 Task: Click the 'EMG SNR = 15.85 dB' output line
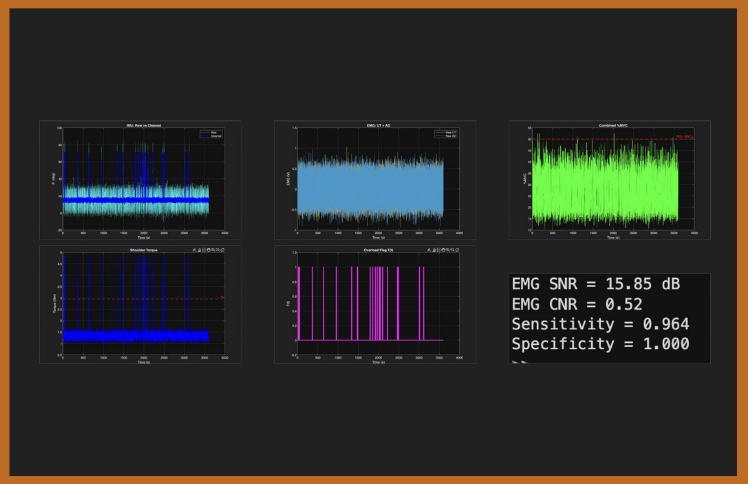point(595,284)
